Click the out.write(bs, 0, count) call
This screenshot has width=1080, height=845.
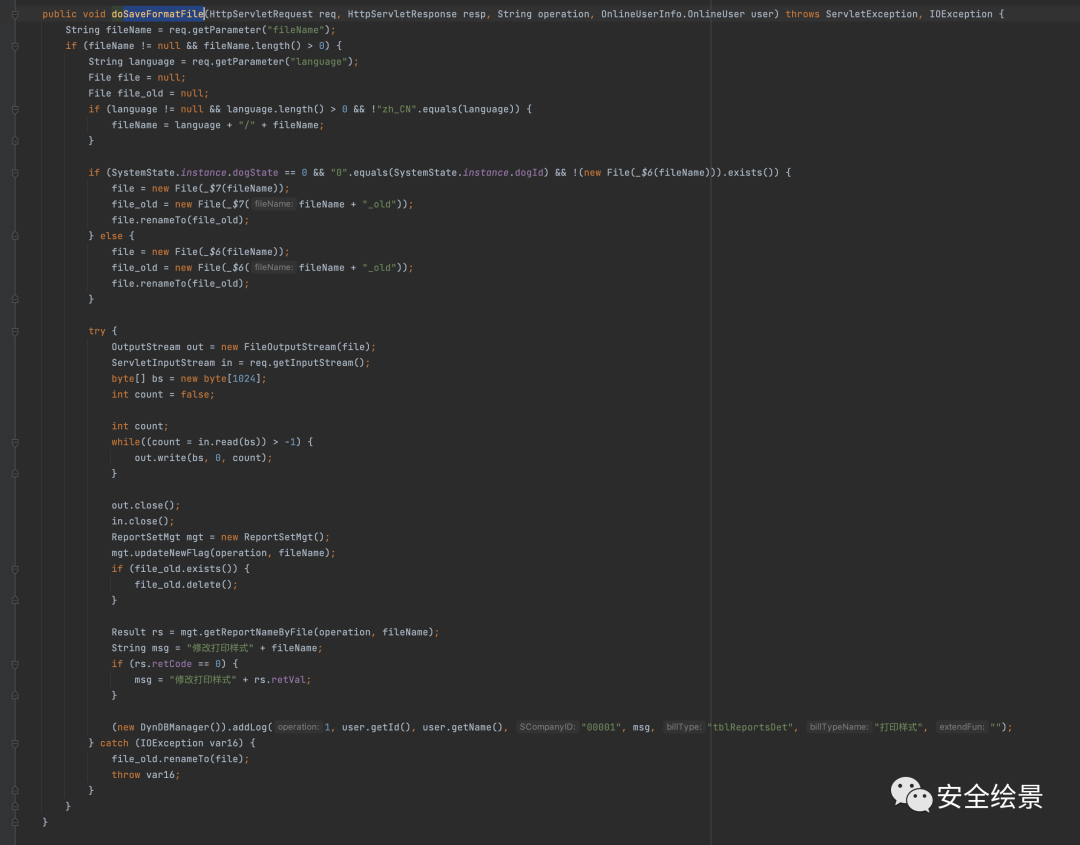[203, 458]
